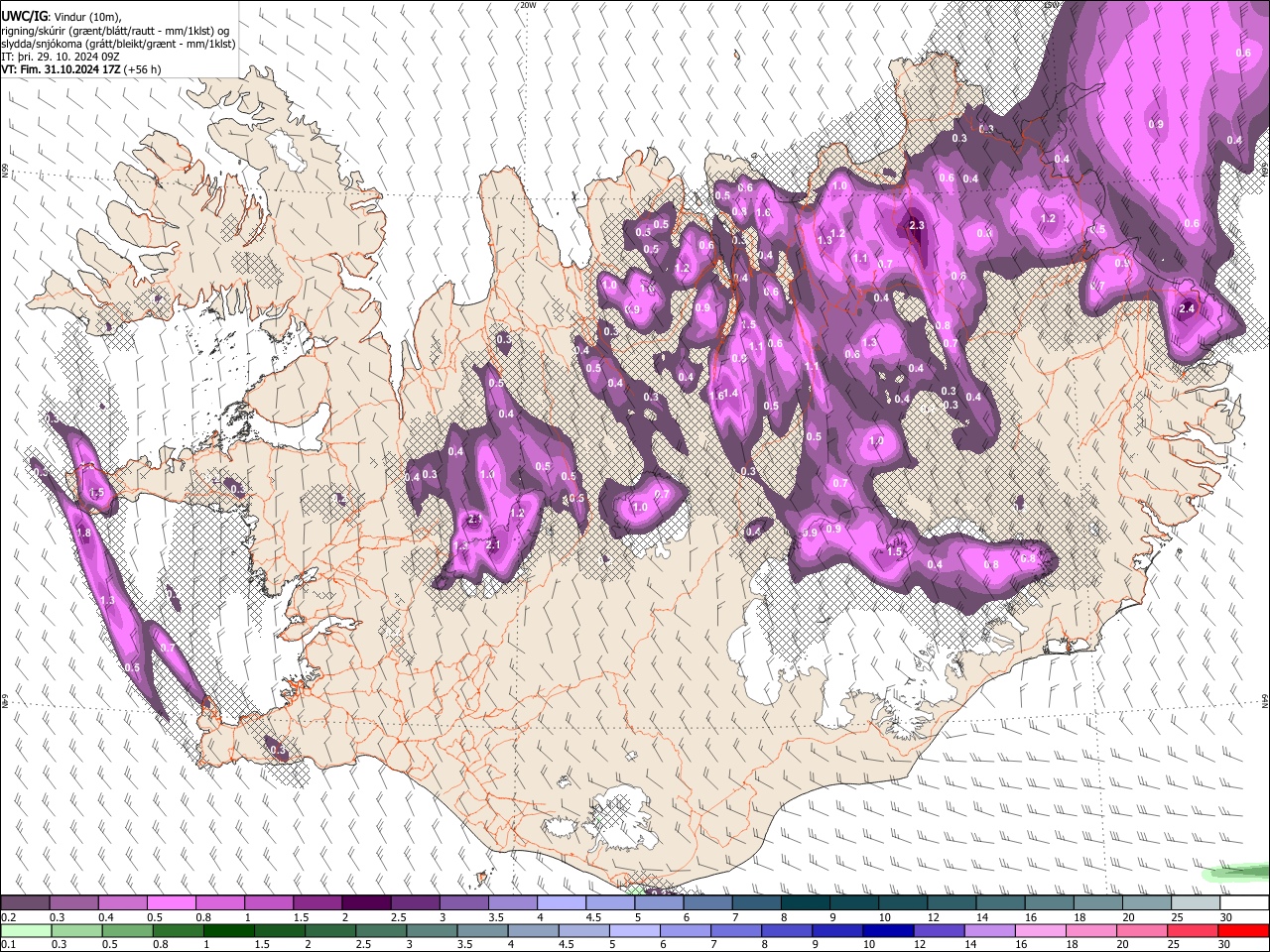Select bottom-row red swatch between 25 and 30
The image size is (1270, 952).
(x=1195, y=930)
